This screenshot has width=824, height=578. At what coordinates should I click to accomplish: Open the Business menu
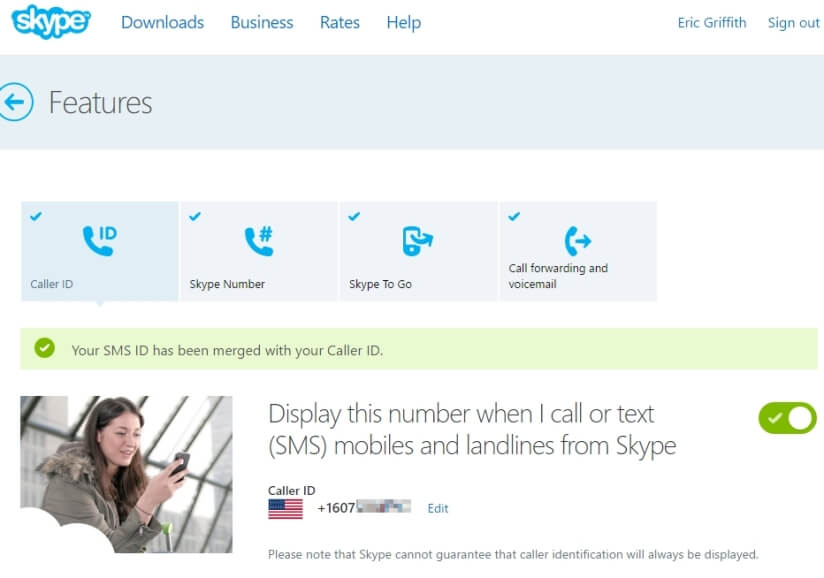coord(261,22)
